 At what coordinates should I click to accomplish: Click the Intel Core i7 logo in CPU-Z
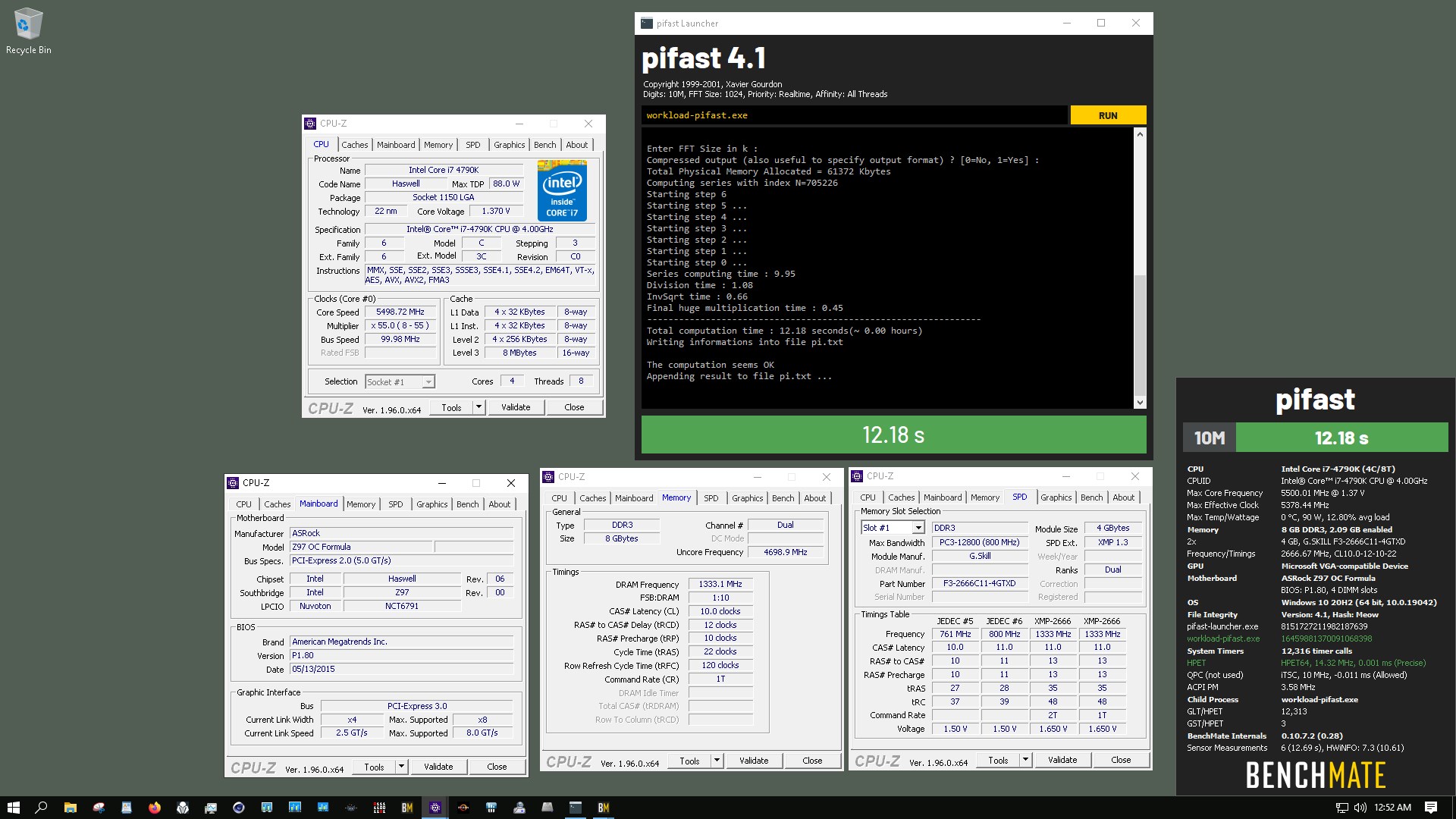click(x=562, y=190)
